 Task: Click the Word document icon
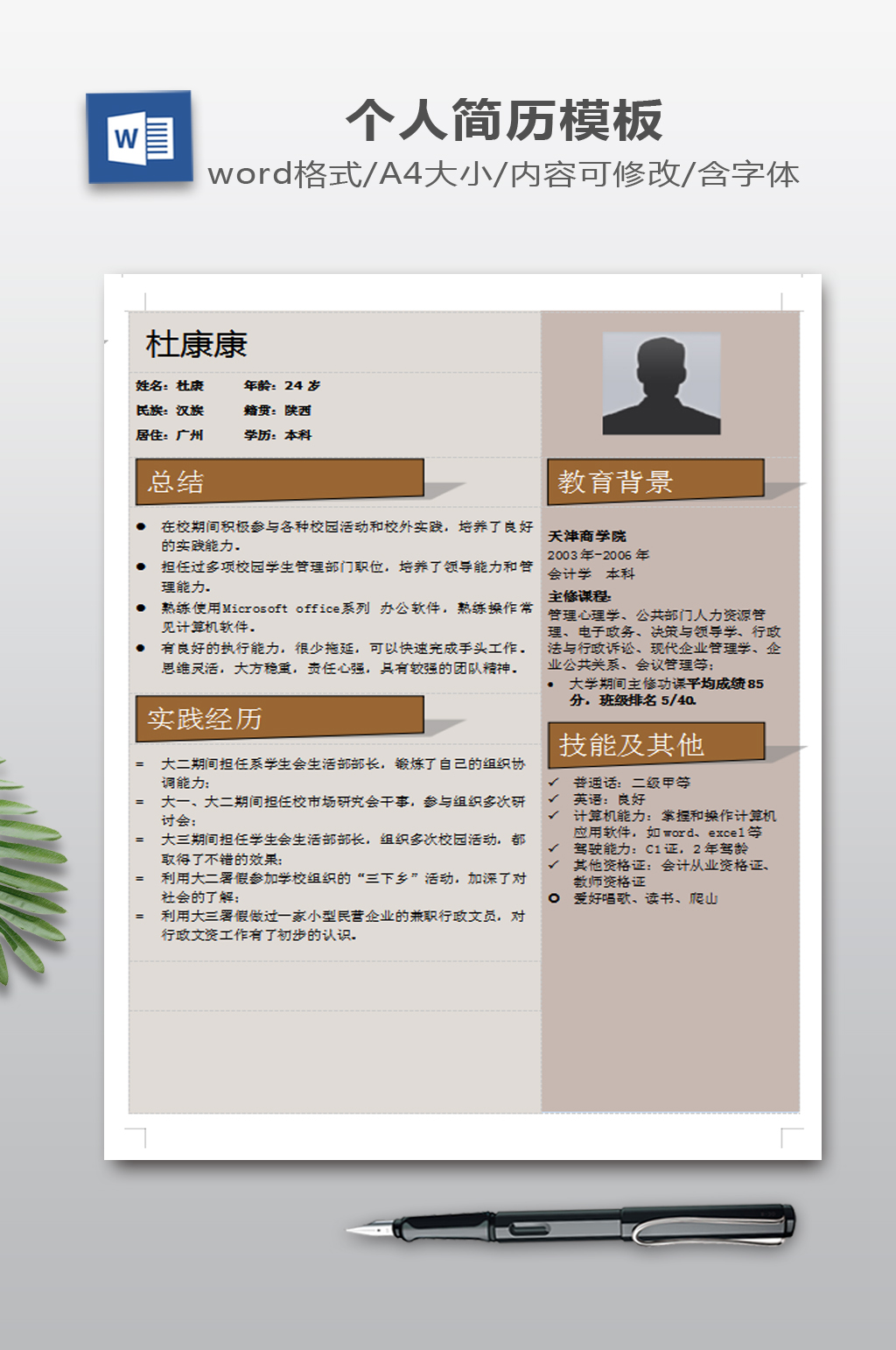click(x=140, y=137)
